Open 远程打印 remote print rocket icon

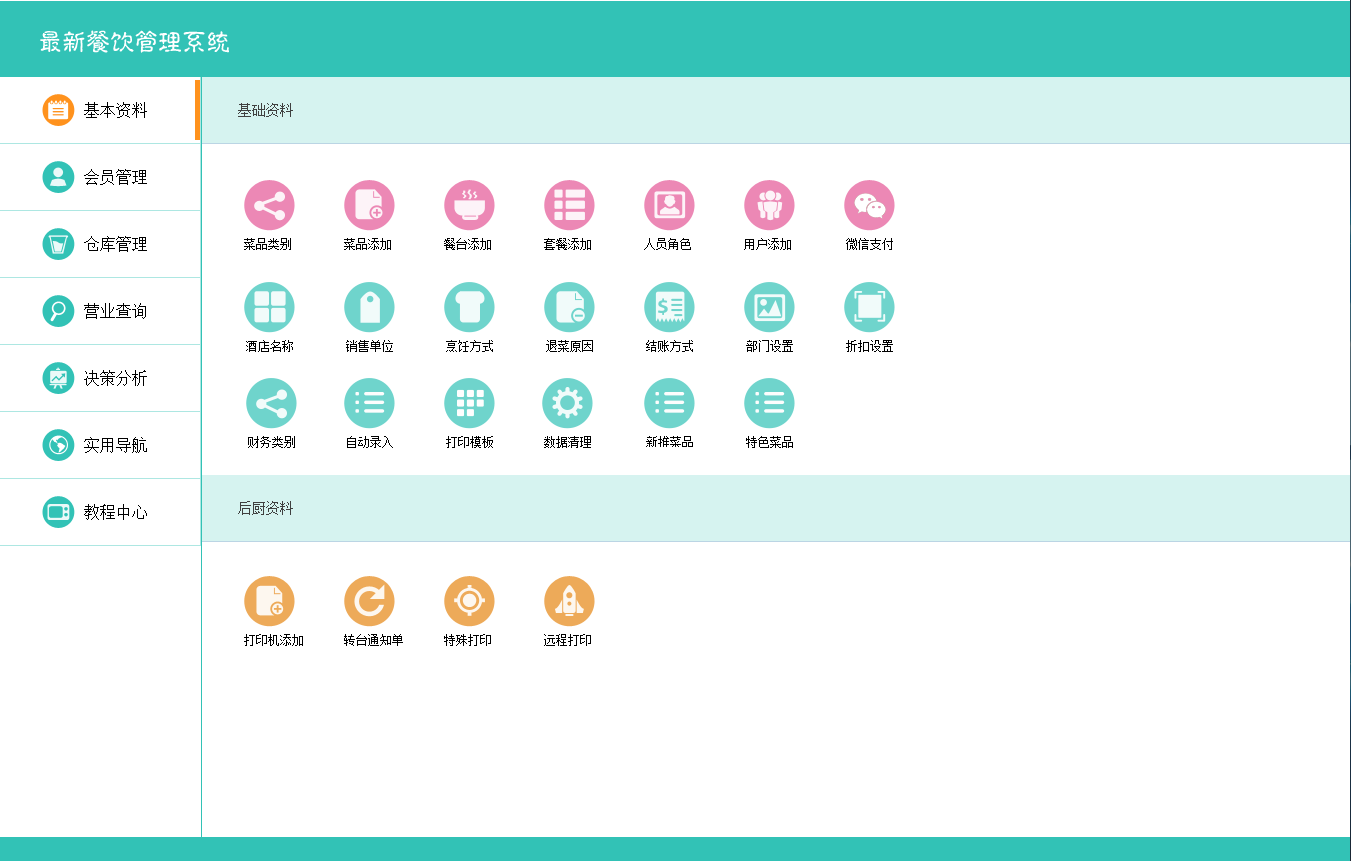coord(569,601)
